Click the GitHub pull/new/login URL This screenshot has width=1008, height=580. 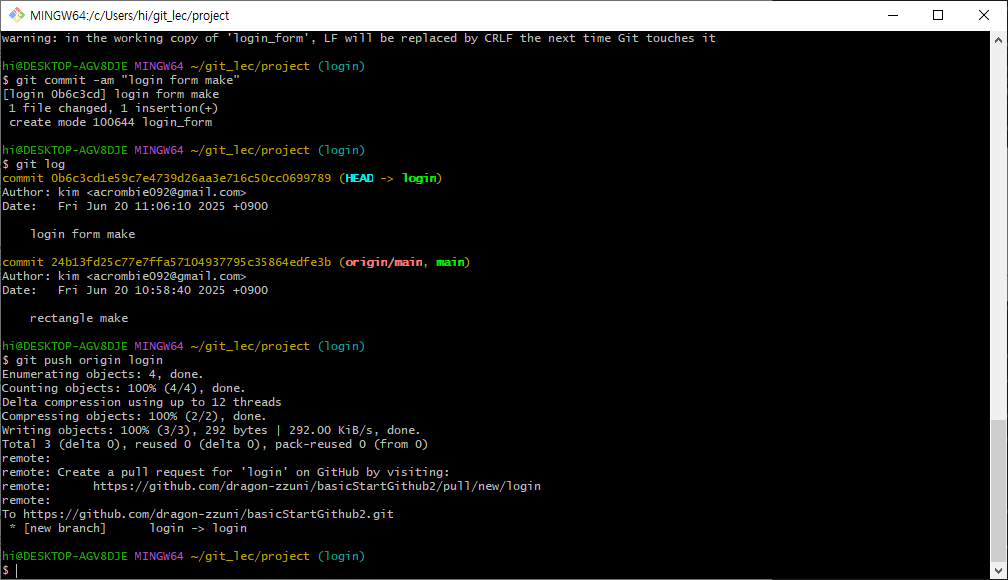pos(317,486)
